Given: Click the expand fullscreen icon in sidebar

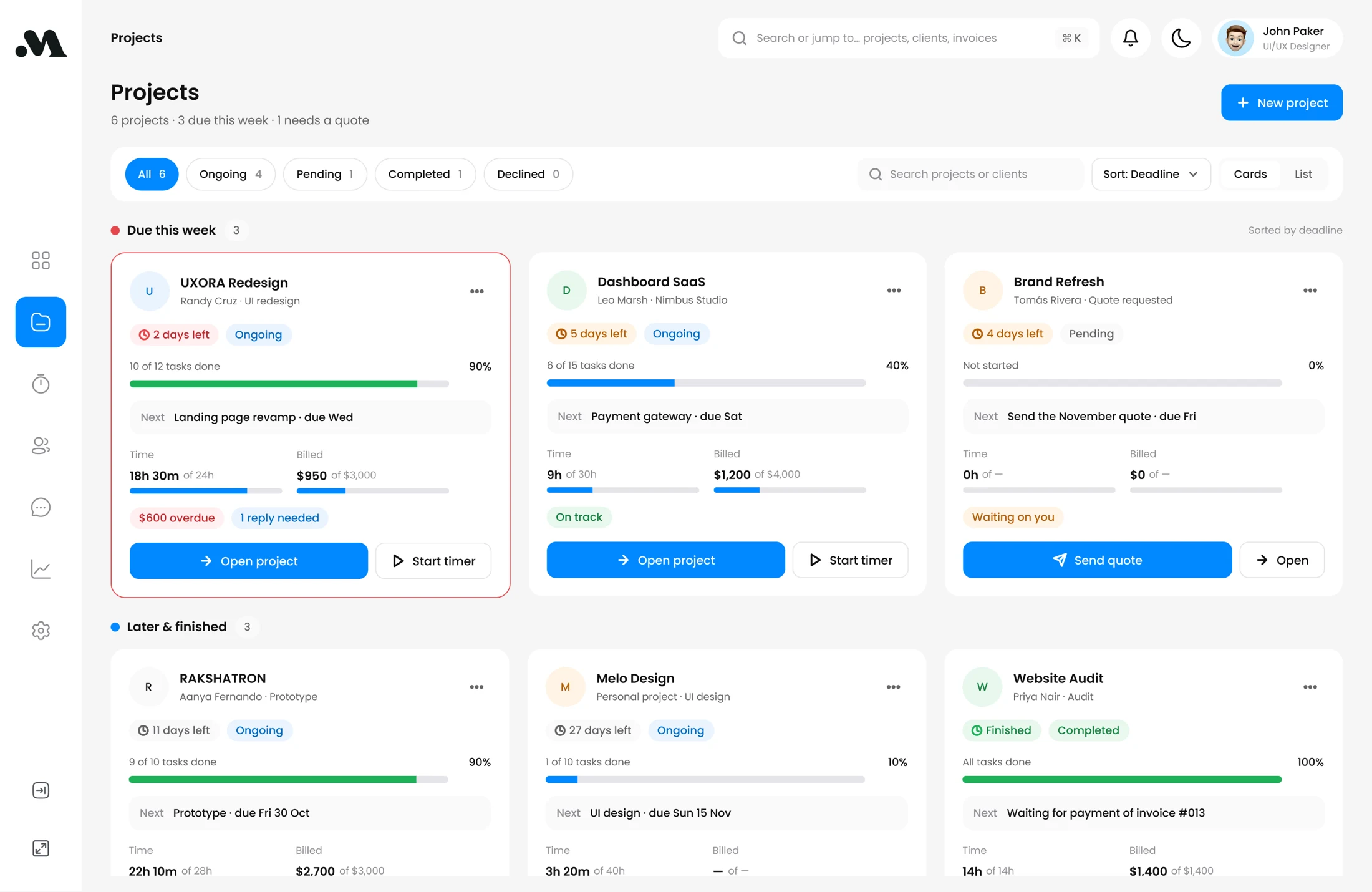Looking at the screenshot, I should tap(41, 848).
